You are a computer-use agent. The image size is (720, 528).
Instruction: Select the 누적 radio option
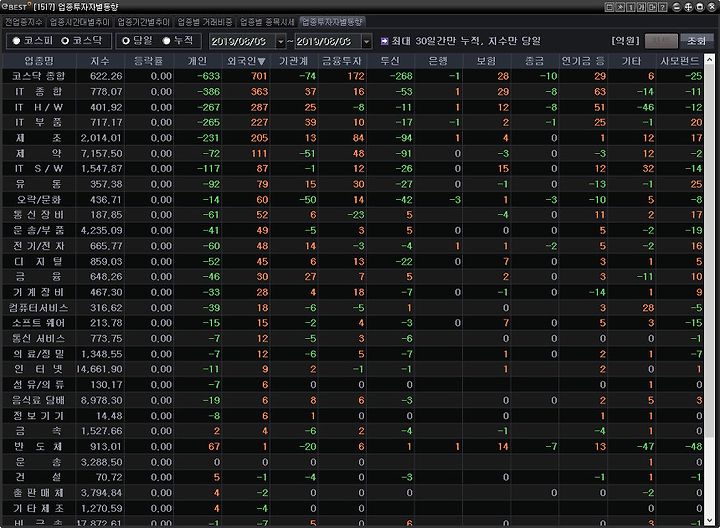point(166,41)
